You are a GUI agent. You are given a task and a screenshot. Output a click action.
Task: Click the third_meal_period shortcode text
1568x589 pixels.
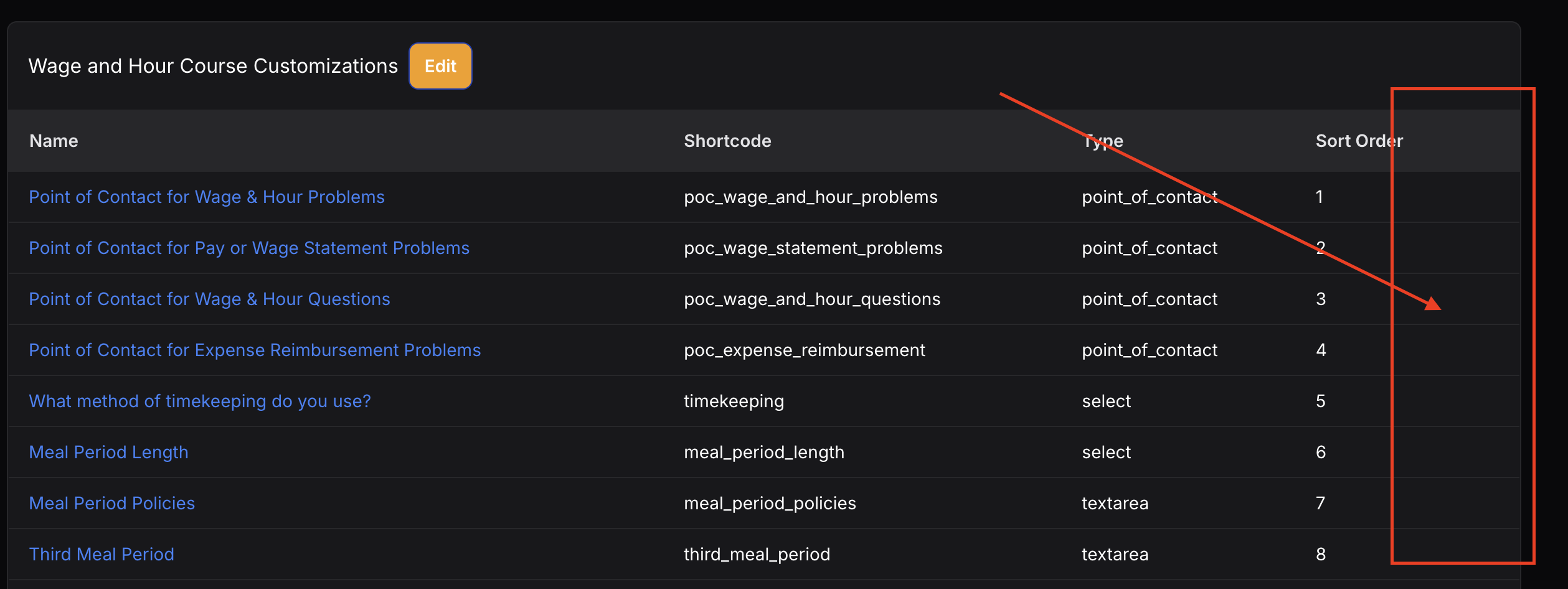point(757,554)
